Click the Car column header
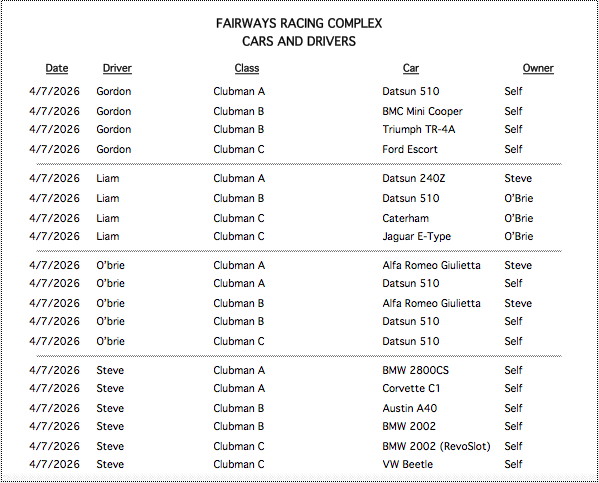Image resolution: width=599 pixels, height=483 pixels. point(411,68)
